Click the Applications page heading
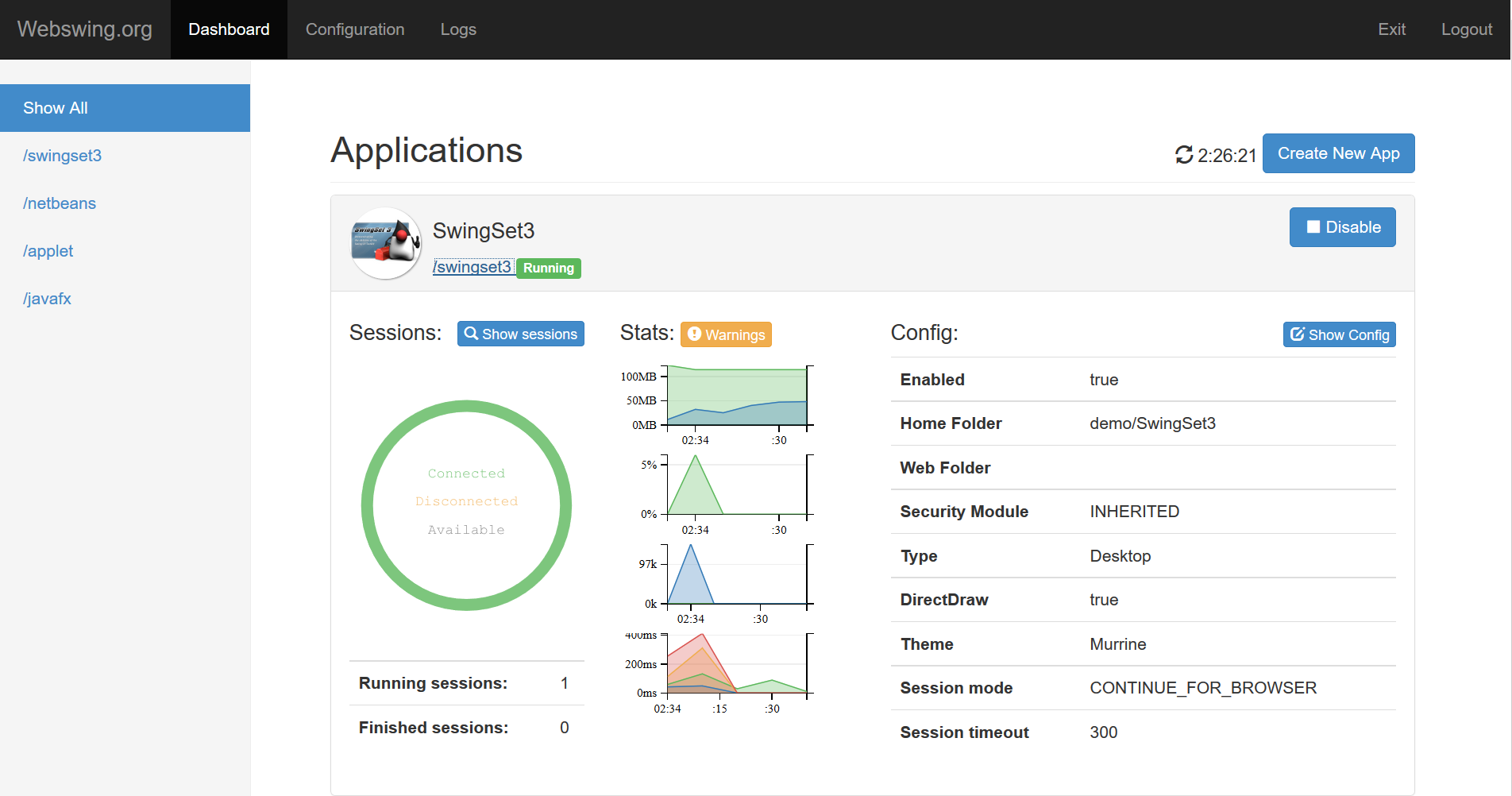This screenshot has height=796, width=1512. coord(426,150)
